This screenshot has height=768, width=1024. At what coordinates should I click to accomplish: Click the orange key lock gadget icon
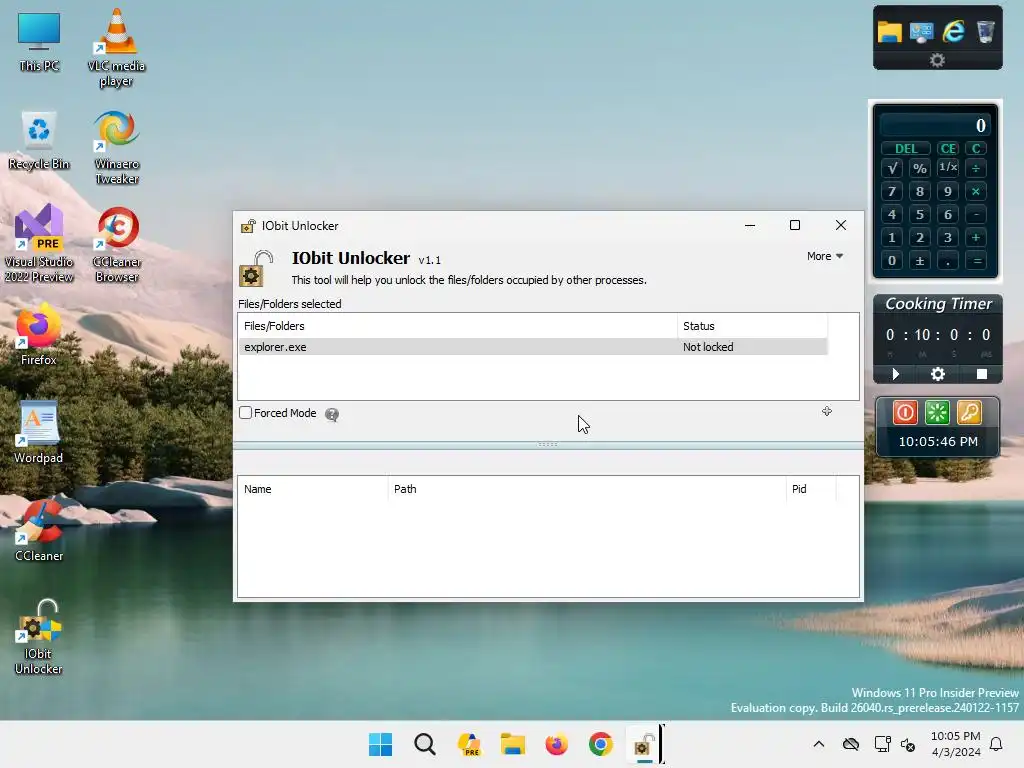tap(969, 413)
